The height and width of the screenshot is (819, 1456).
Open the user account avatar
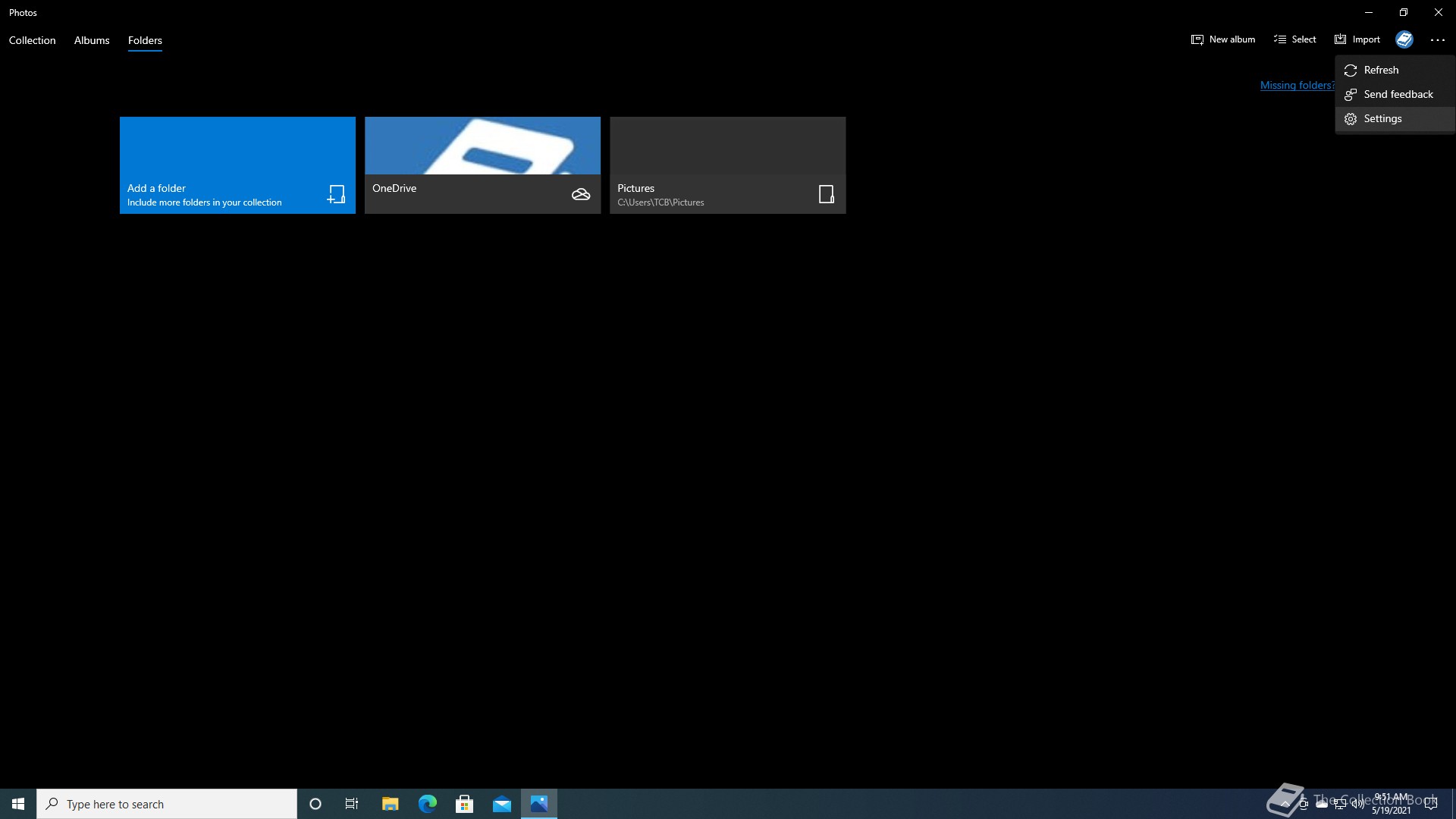(1404, 39)
